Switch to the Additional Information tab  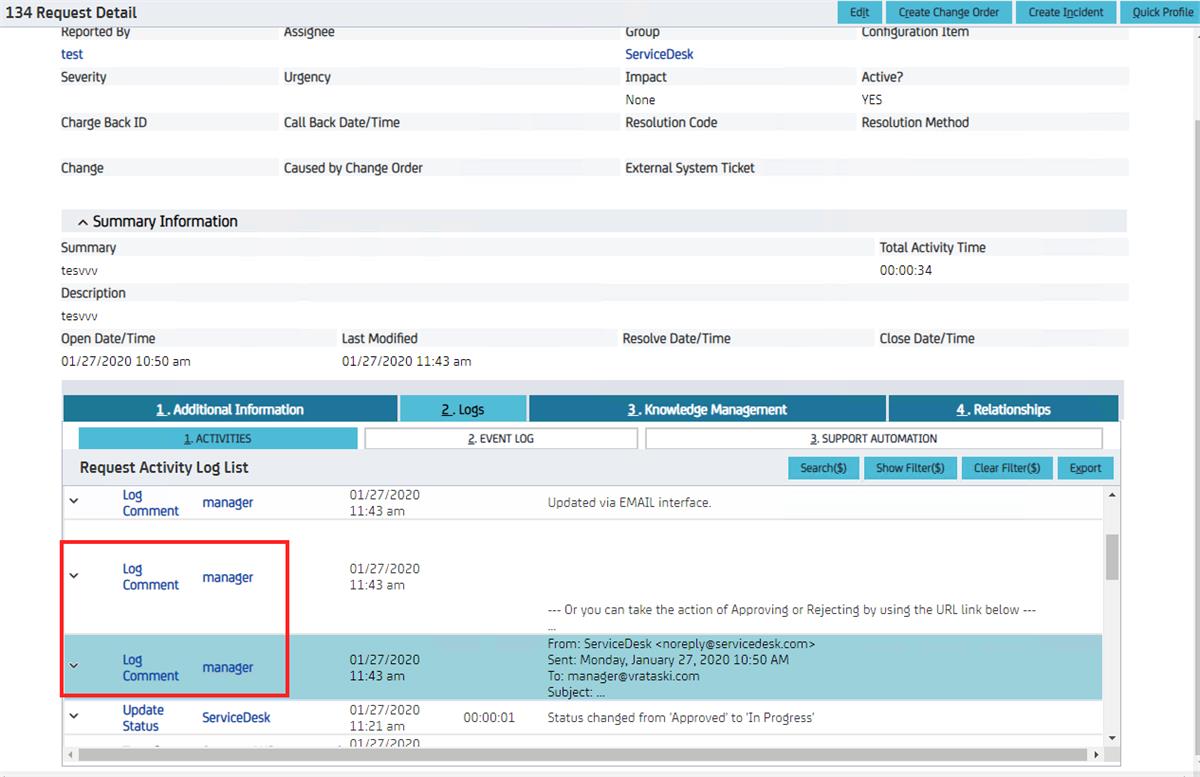231,408
